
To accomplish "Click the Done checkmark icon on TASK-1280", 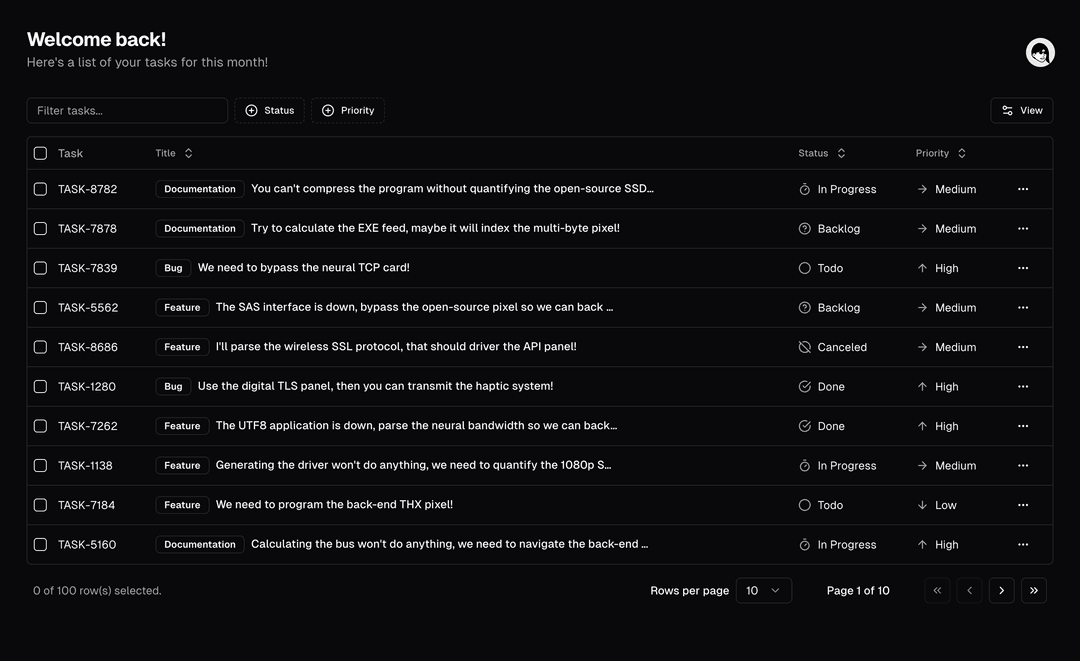I will [x=804, y=386].
